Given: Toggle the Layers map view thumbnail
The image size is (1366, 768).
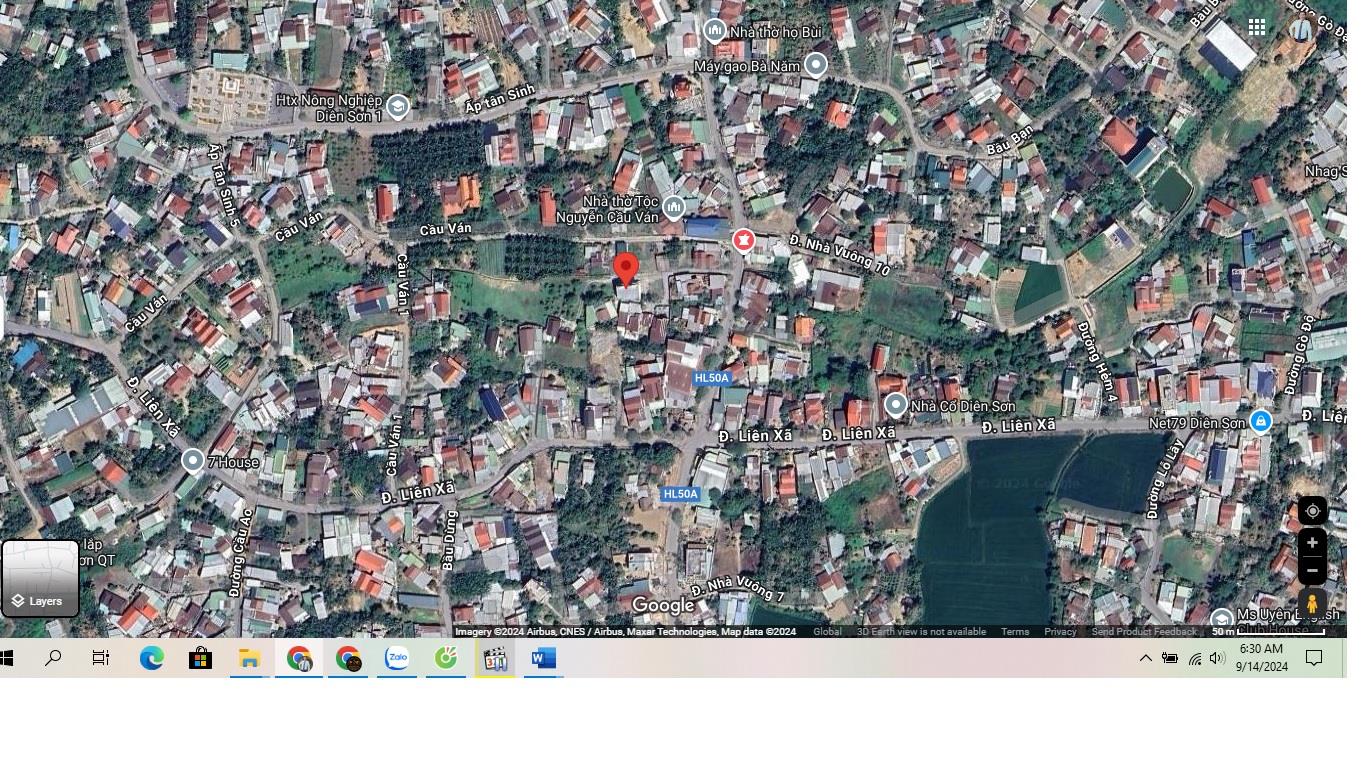Looking at the screenshot, I should (40, 579).
